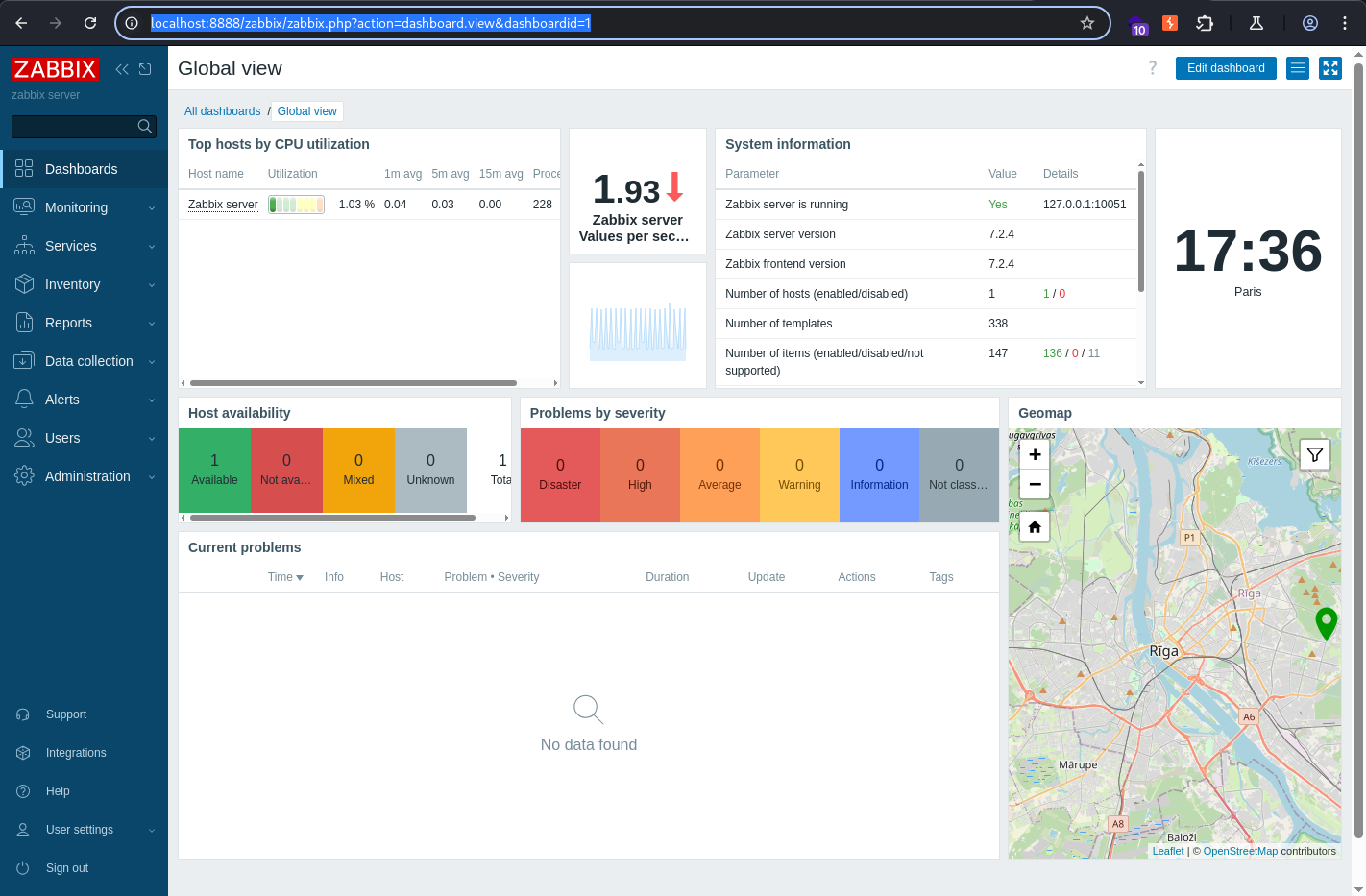The height and width of the screenshot is (896, 1366).
Task: Click the dashboard help question mark
Action: 1153,68
